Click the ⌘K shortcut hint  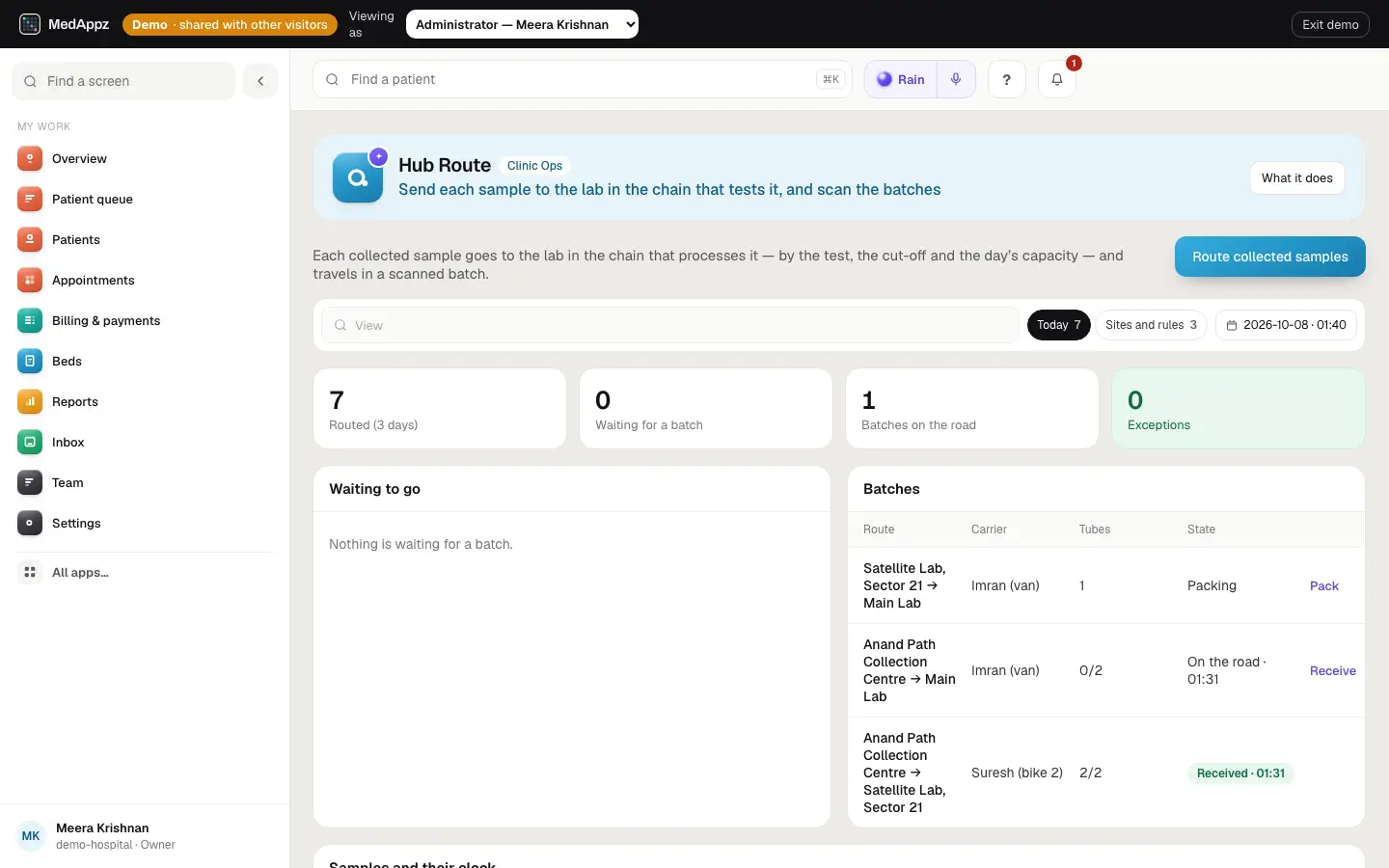coord(831,79)
